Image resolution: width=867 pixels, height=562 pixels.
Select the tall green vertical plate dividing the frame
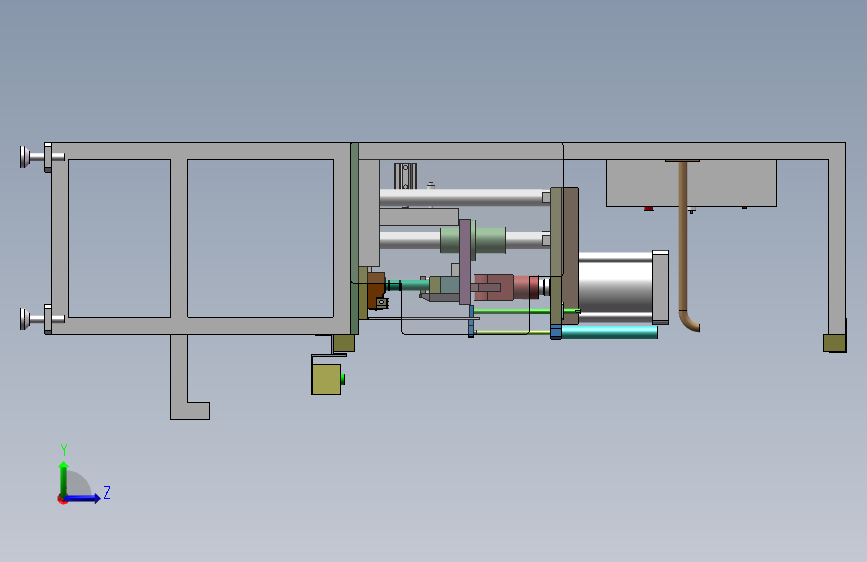point(354,238)
